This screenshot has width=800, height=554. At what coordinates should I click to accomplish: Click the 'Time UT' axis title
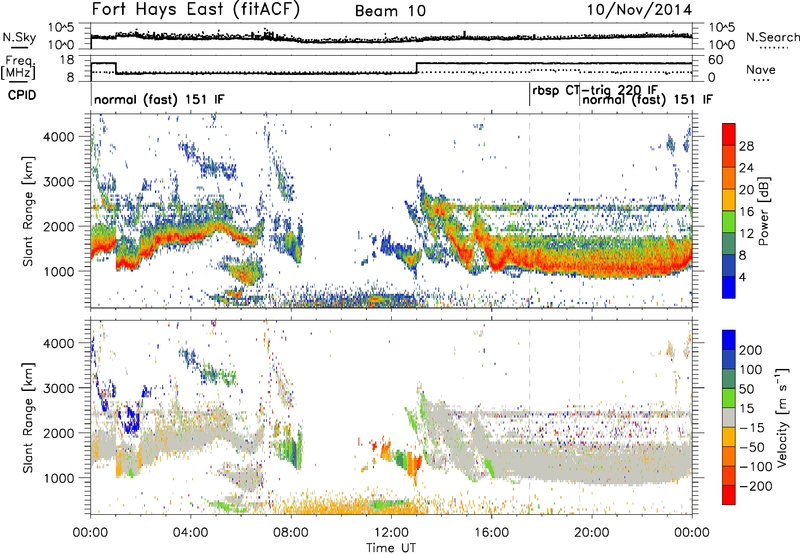[x=391, y=547]
